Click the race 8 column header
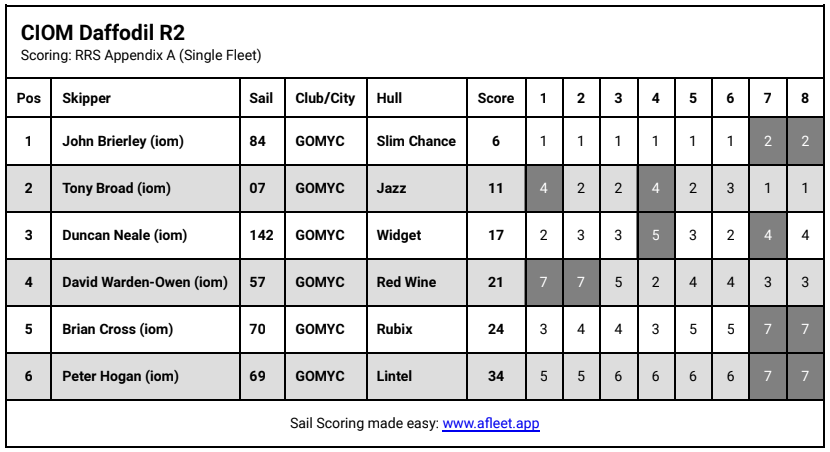 (x=805, y=98)
